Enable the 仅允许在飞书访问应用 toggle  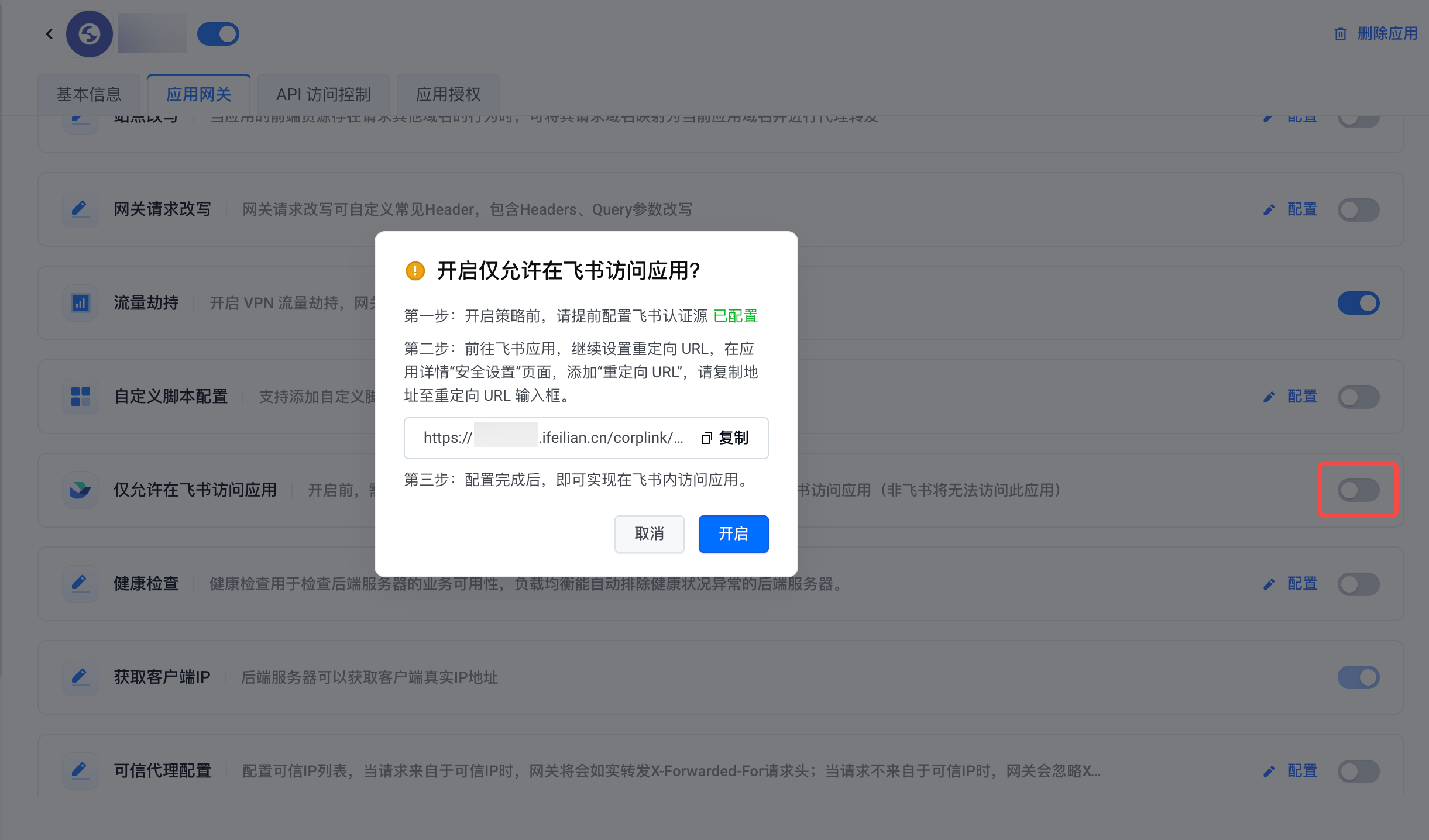(1358, 490)
